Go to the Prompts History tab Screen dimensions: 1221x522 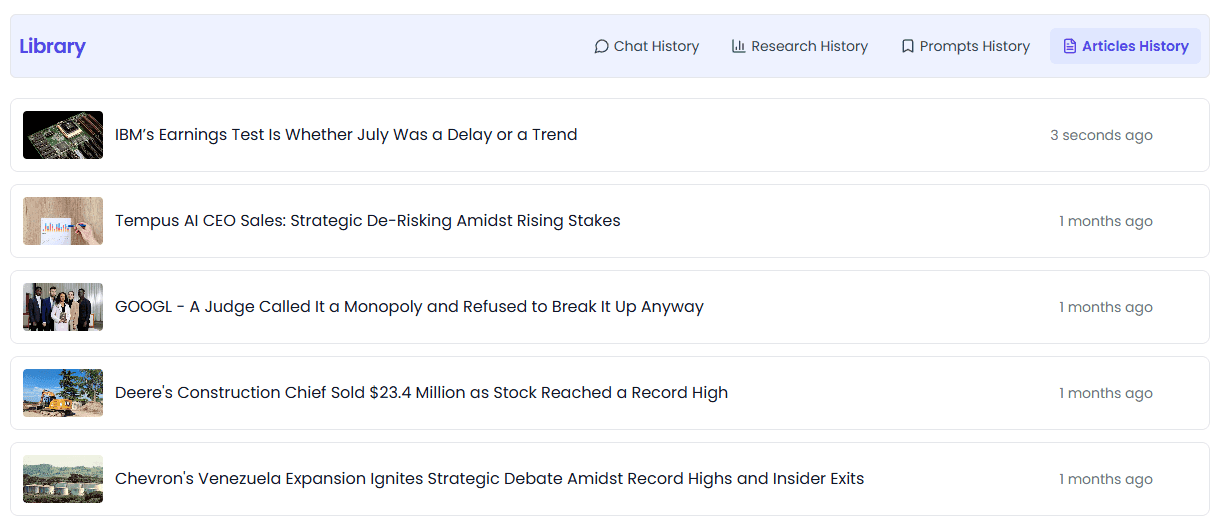click(x=965, y=46)
